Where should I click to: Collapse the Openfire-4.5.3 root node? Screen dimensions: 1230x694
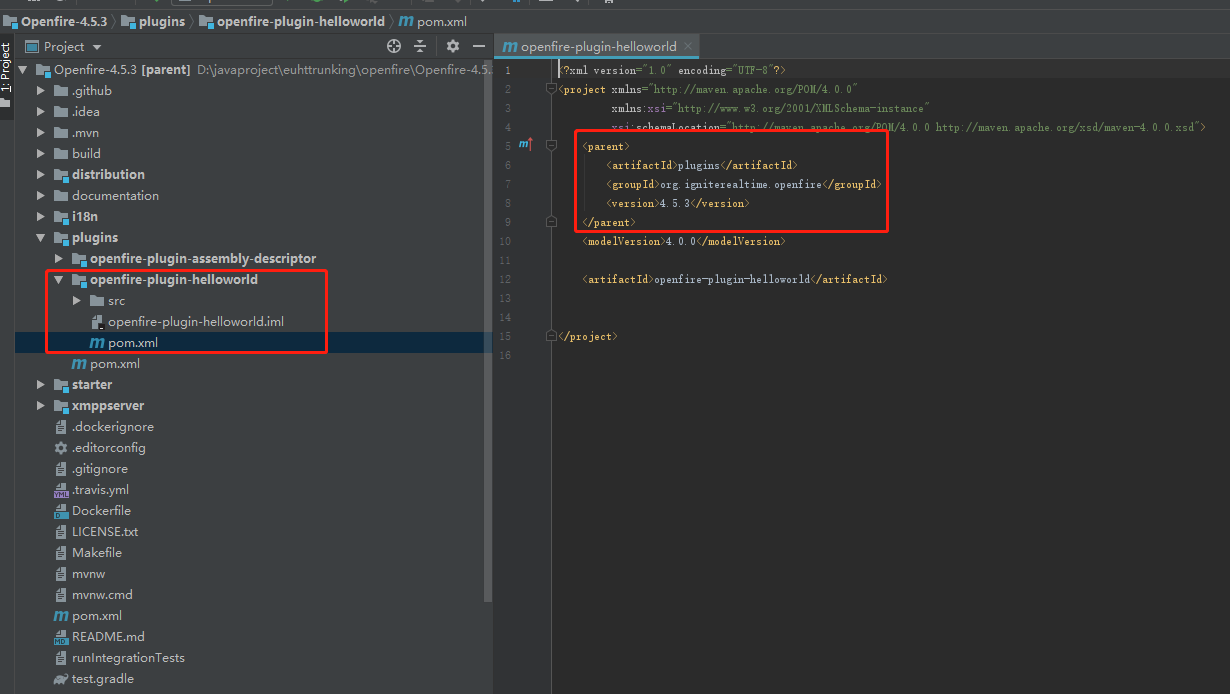tap(23, 70)
